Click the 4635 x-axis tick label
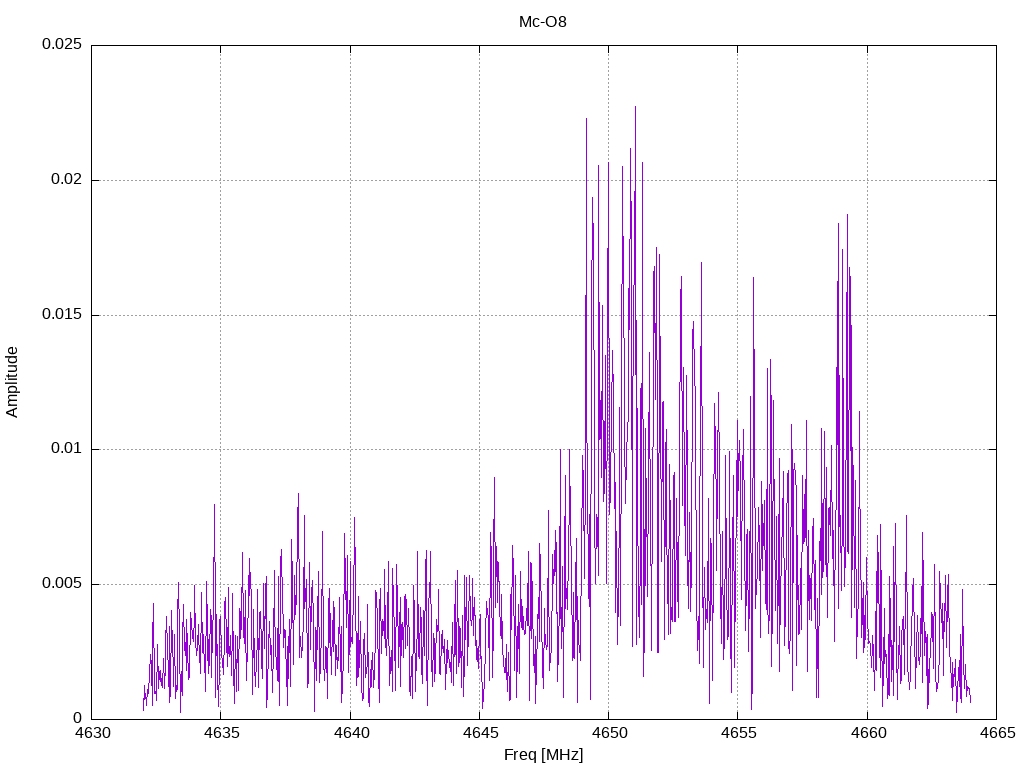 [x=222, y=733]
